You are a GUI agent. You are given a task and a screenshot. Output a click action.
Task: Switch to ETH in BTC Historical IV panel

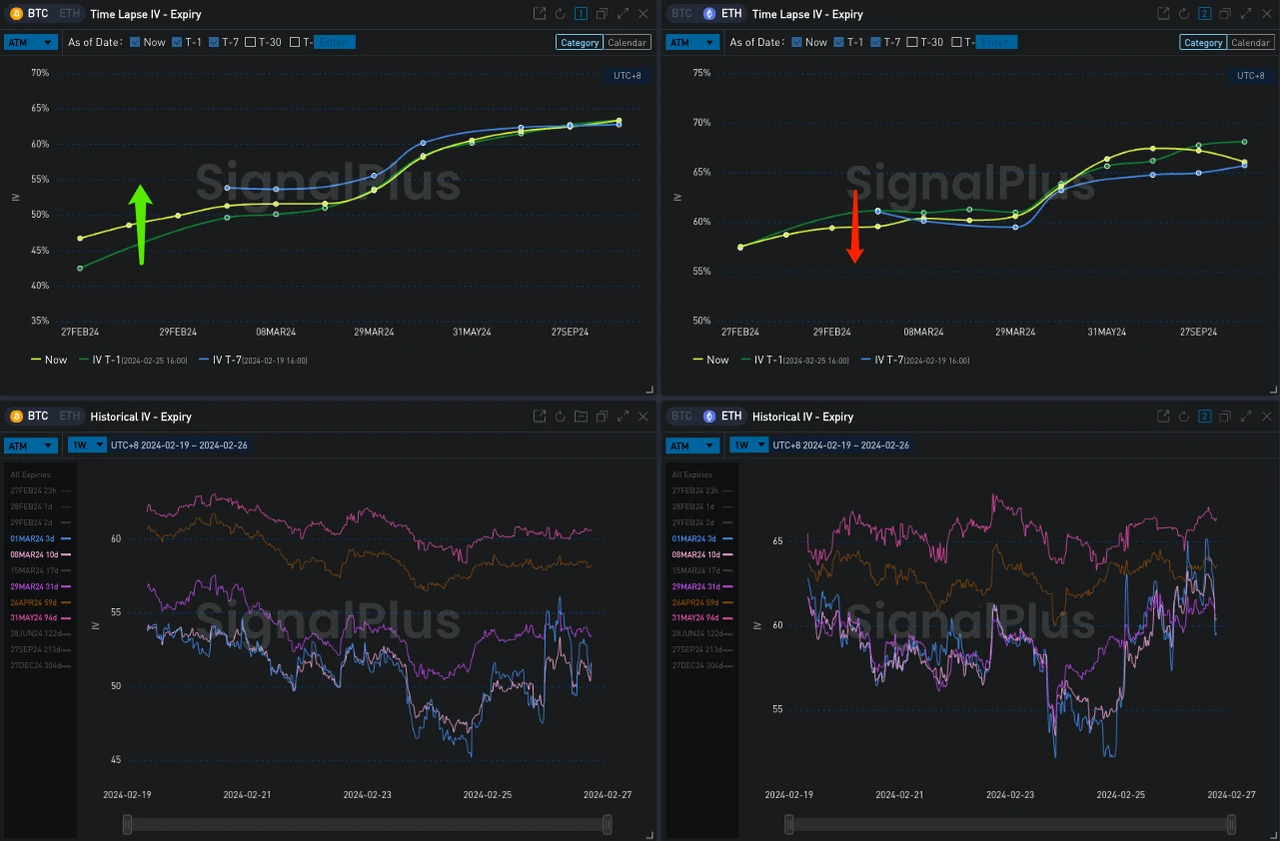click(68, 416)
